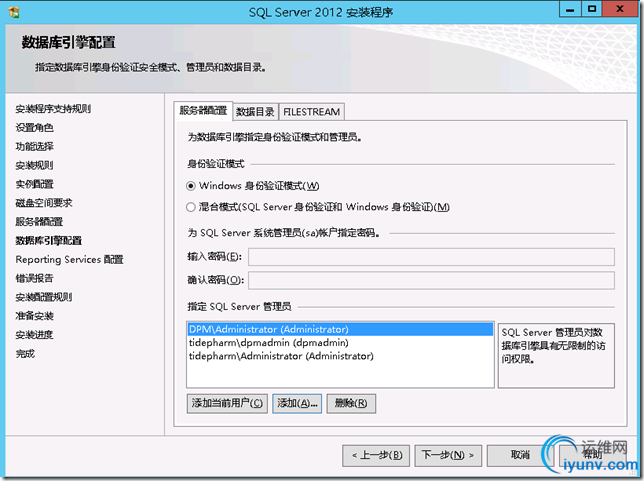
Task: Click 安装进度 step in sidebar
Action: click(34, 335)
